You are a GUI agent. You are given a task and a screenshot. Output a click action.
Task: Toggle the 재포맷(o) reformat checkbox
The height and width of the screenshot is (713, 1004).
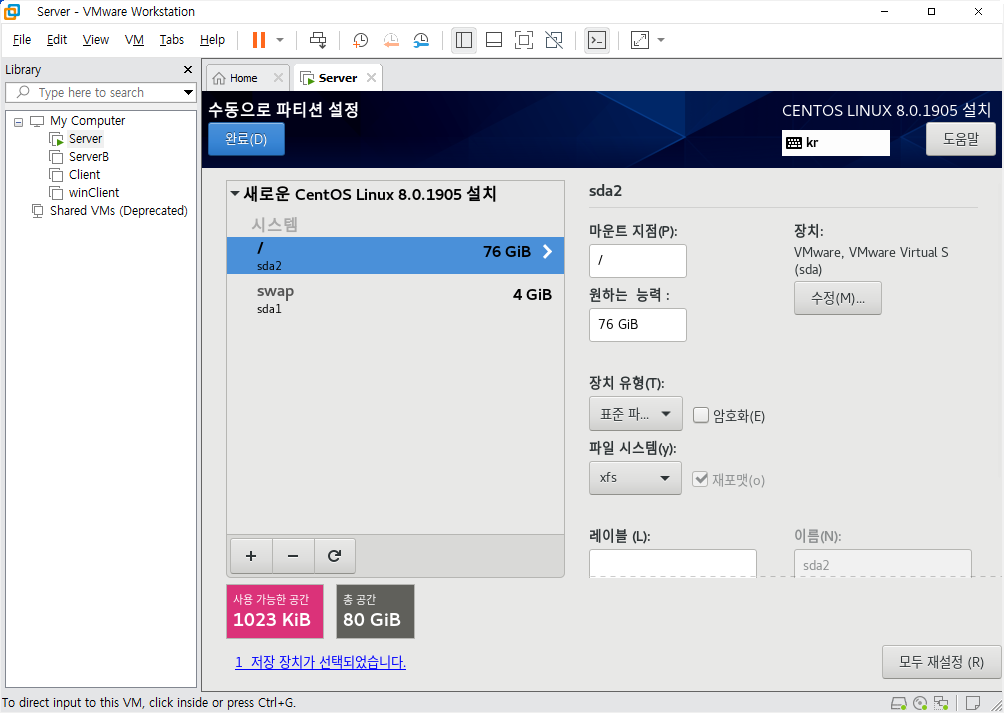700,479
